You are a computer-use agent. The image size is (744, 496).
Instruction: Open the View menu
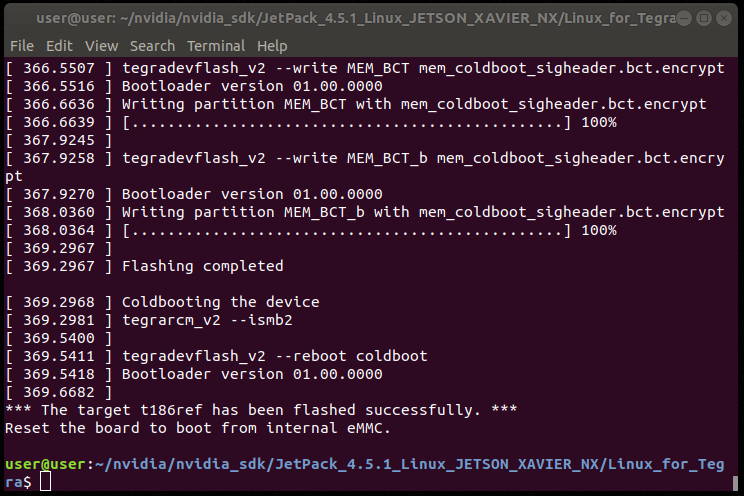point(101,46)
